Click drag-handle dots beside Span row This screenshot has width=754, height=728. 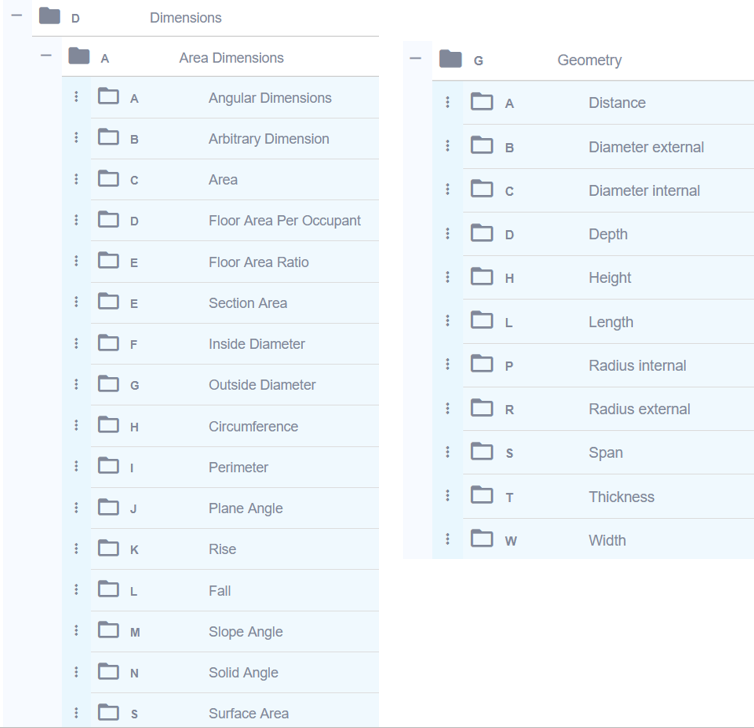448,452
